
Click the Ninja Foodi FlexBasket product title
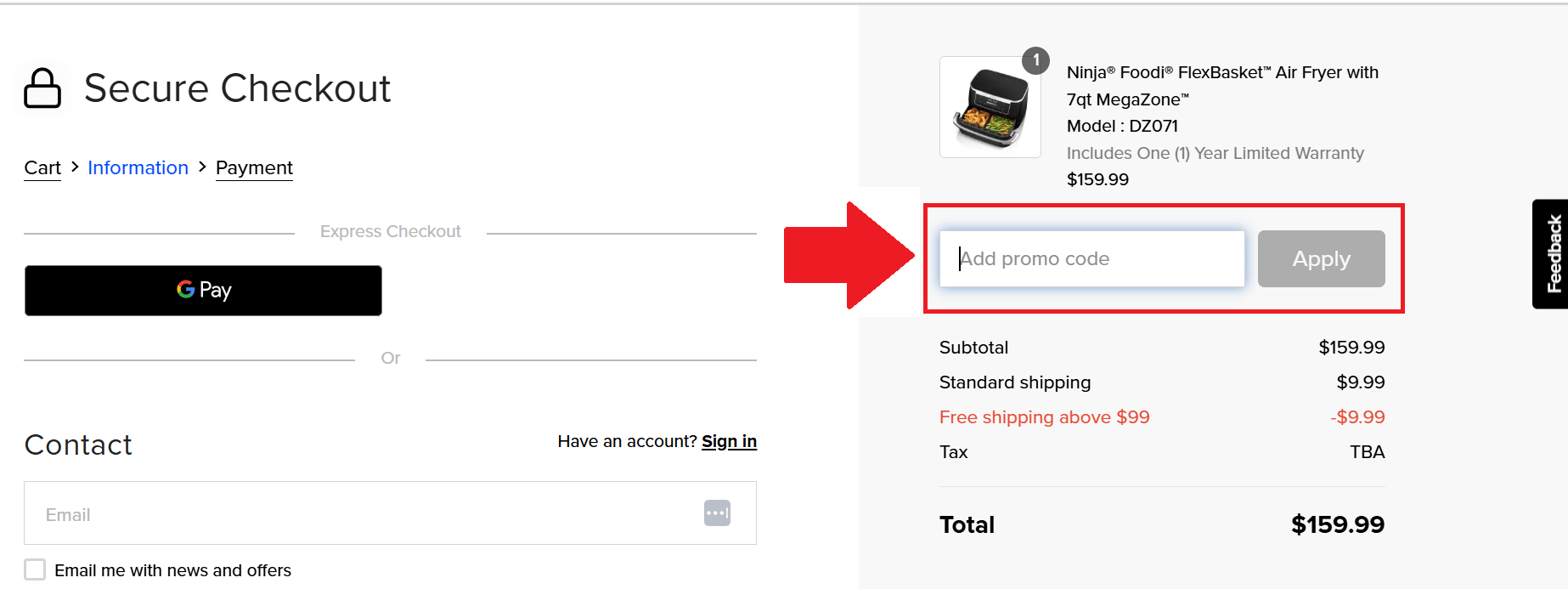(x=1222, y=86)
